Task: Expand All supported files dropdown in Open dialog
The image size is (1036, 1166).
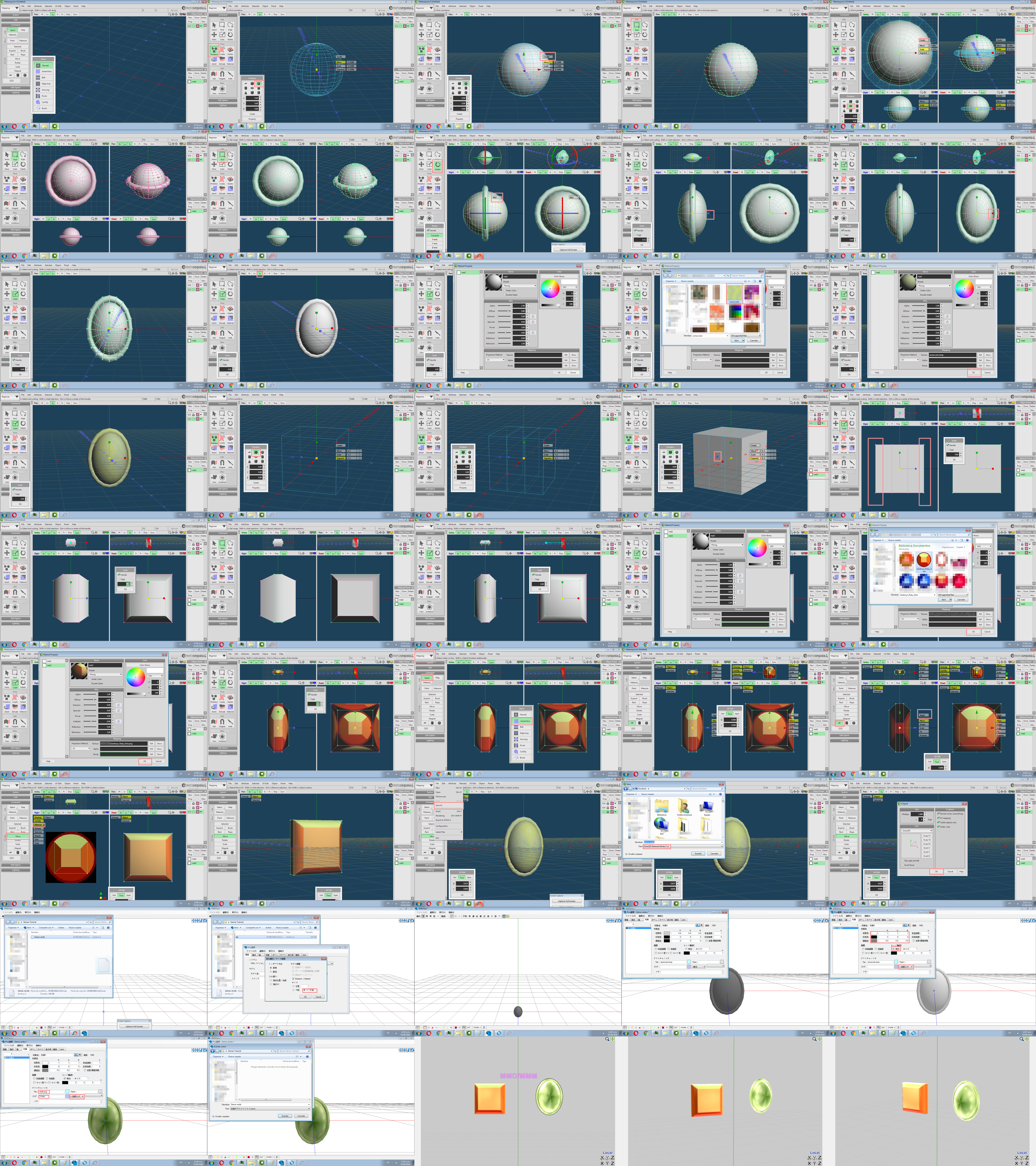Action: [x=746, y=336]
